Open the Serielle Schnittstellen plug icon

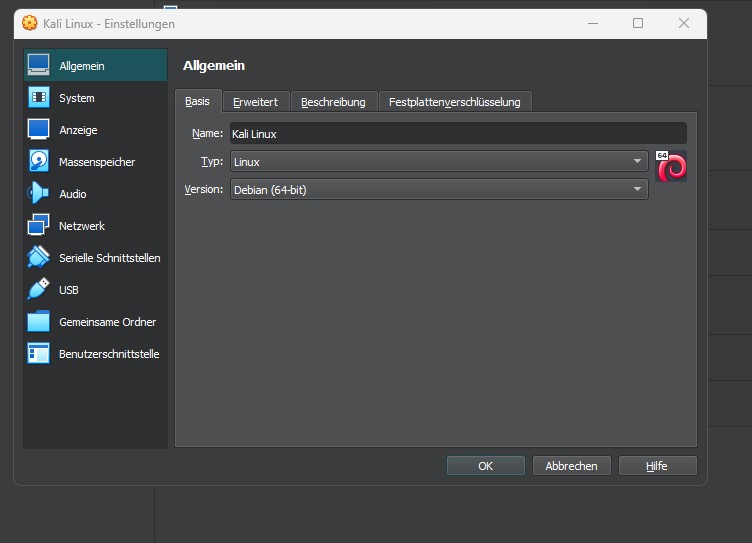[x=38, y=257]
